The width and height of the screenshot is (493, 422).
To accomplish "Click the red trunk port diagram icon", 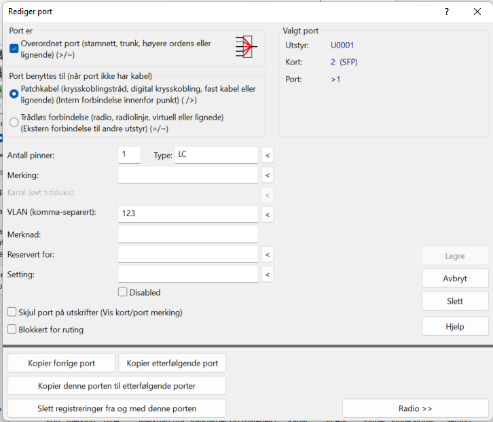I will [x=246, y=47].
